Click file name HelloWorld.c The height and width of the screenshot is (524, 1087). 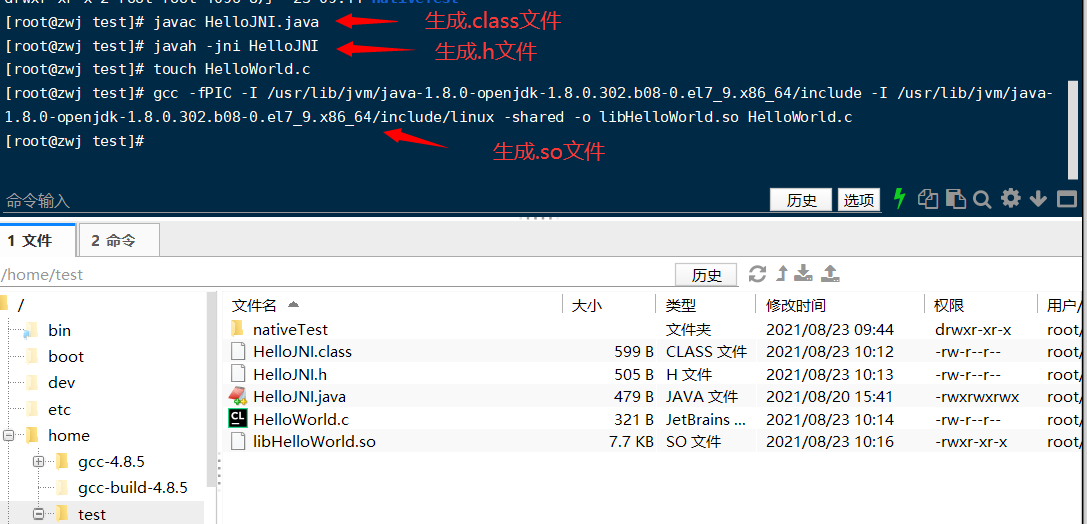click(301, 419)
